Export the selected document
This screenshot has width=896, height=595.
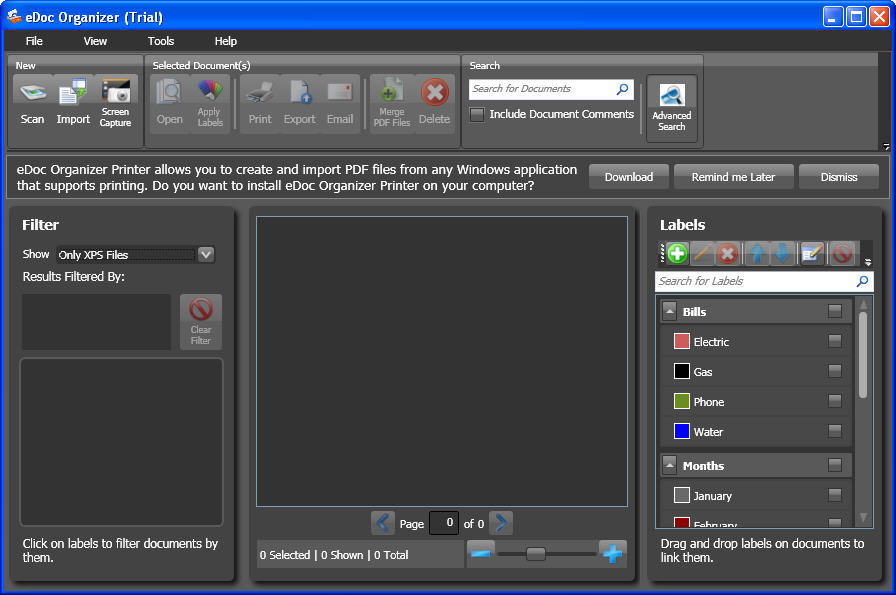click(x=299, y=103)
